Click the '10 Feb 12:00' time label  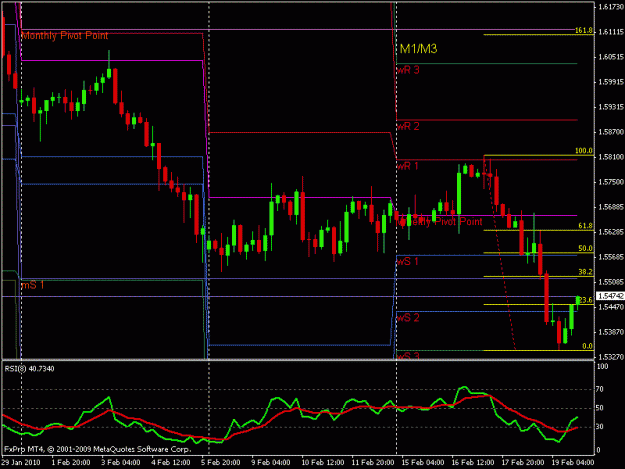(x=322, y=462)
